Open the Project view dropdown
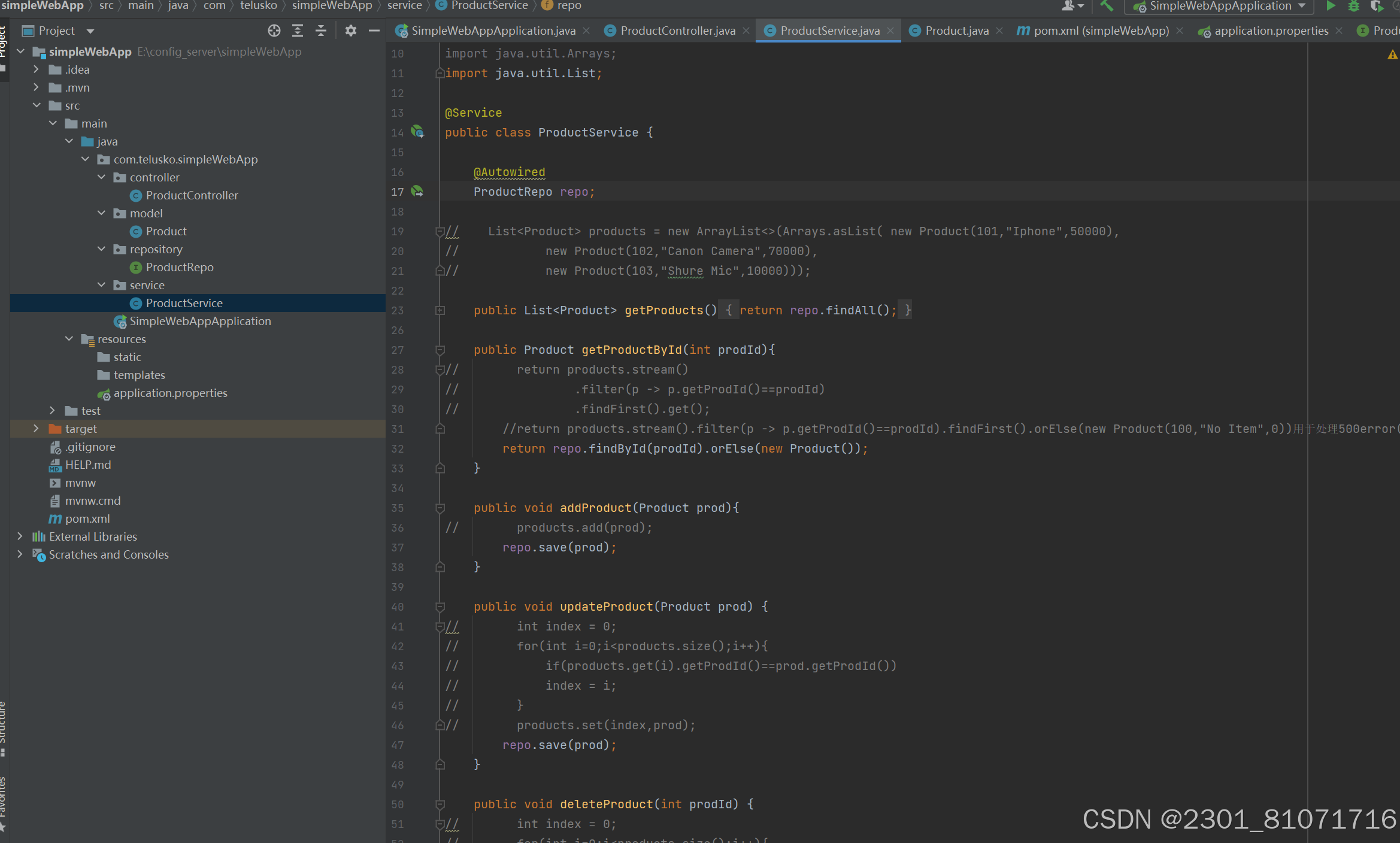 pyautogui.click(x=90, y=31)
